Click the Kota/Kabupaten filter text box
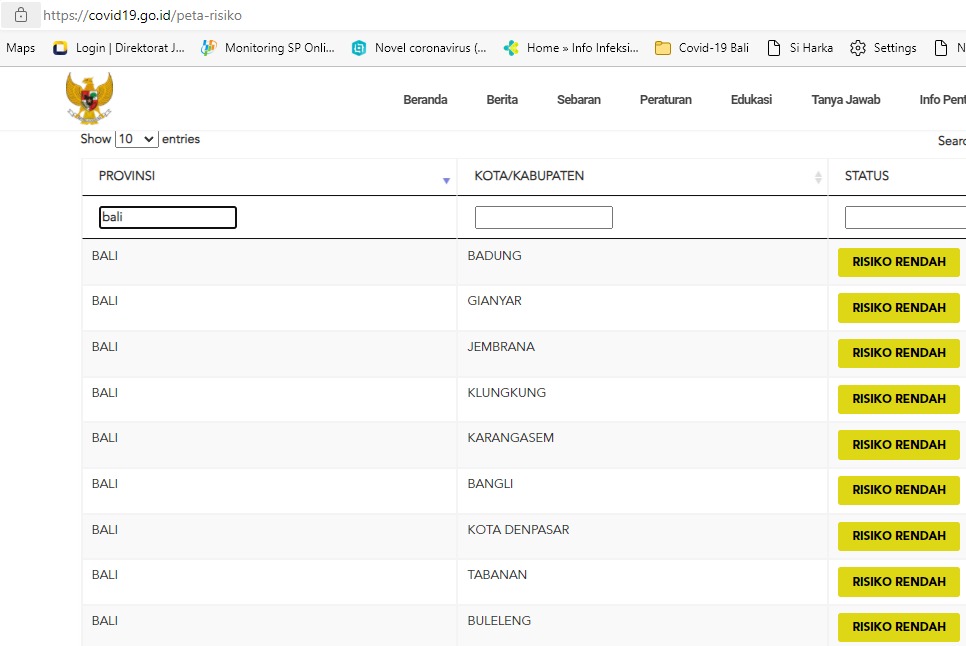Screen dimensions: 966x646 point(543,217)
